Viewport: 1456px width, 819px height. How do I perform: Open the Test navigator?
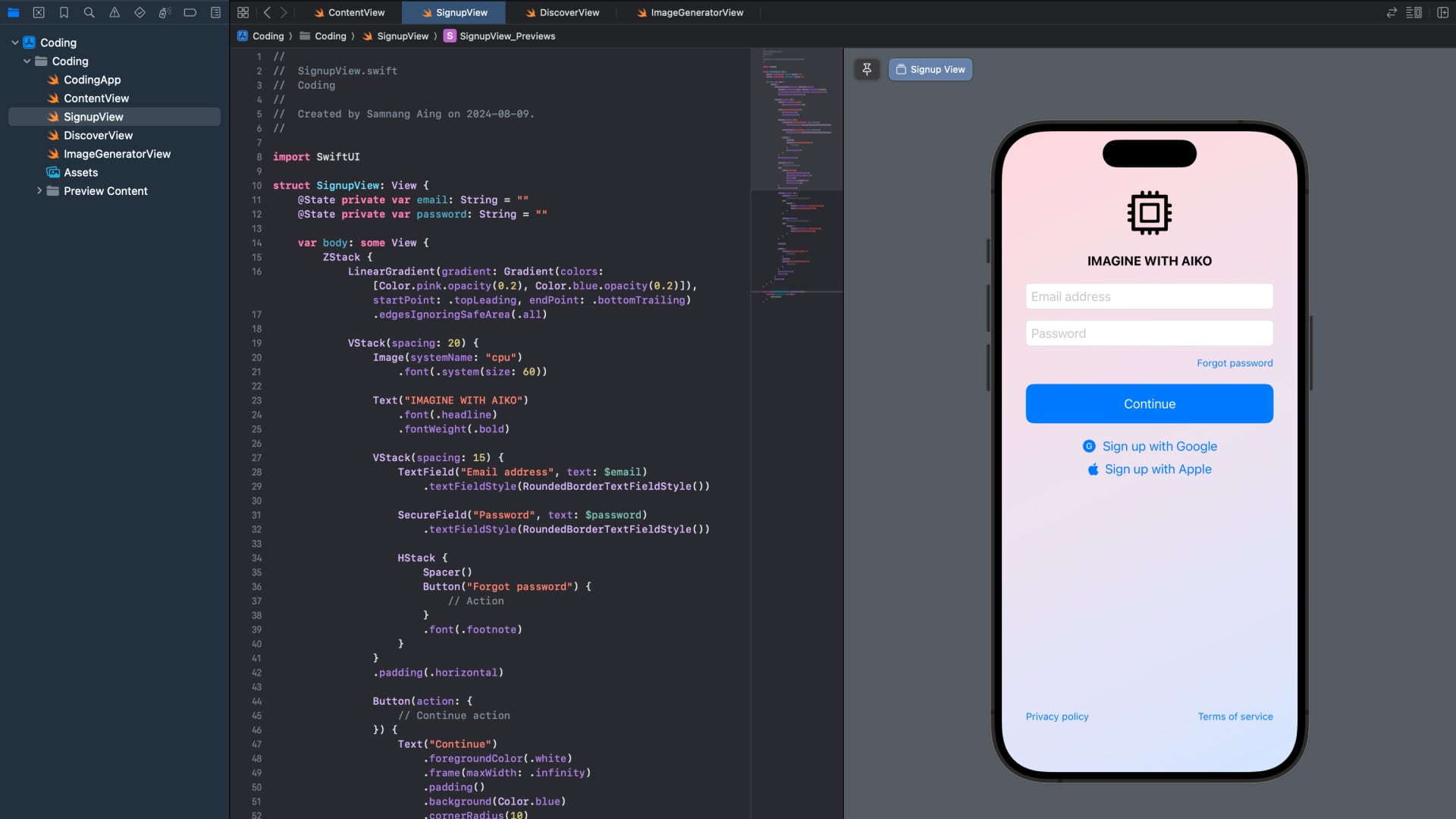point(140,12)
